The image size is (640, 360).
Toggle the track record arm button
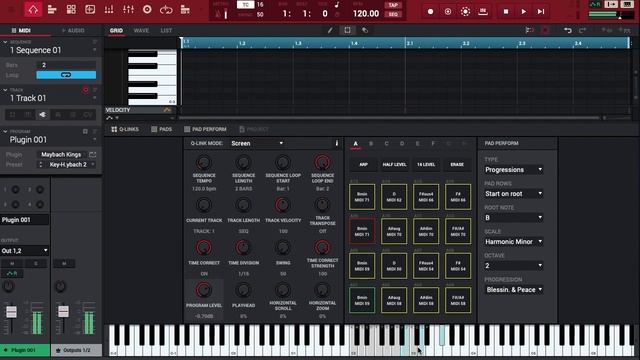tap(85, 90)
